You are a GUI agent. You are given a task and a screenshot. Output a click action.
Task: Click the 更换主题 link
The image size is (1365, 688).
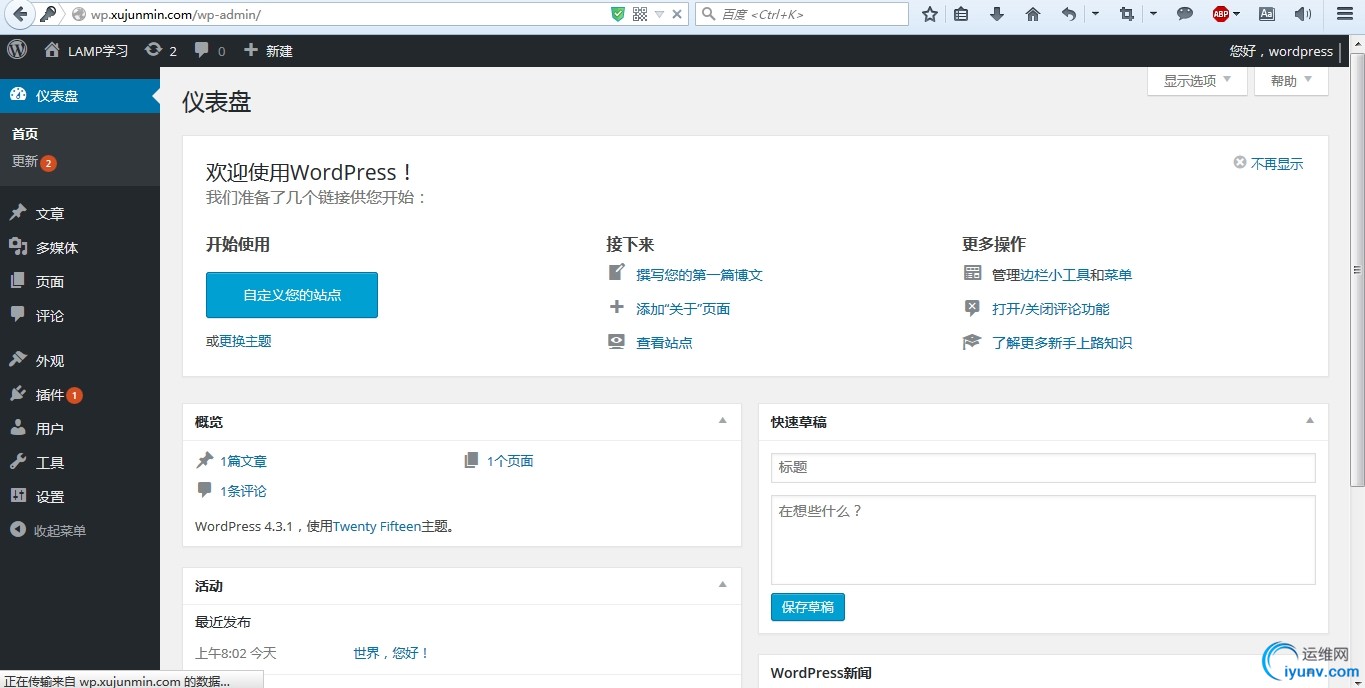[x=245, y=341]
